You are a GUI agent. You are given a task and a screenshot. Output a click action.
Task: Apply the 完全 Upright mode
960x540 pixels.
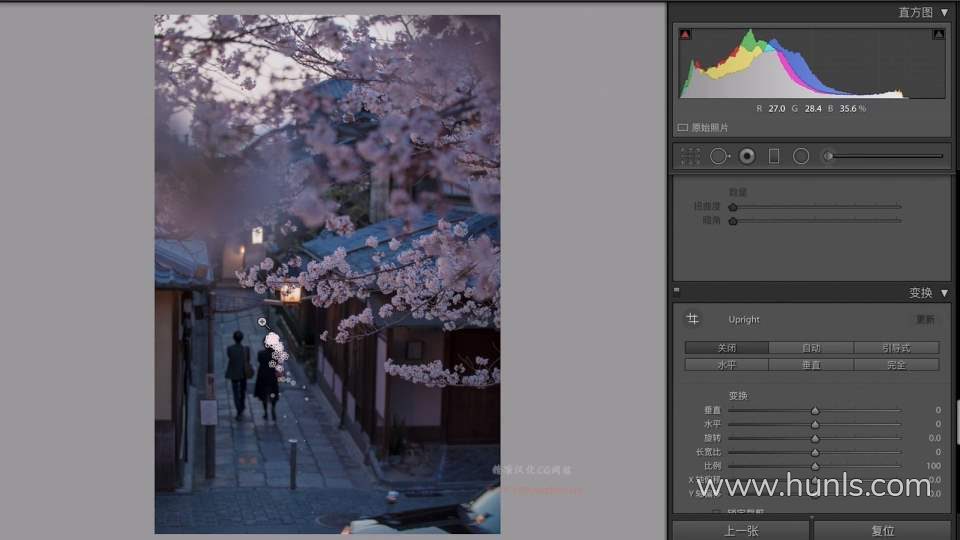(x=896, y=365)
